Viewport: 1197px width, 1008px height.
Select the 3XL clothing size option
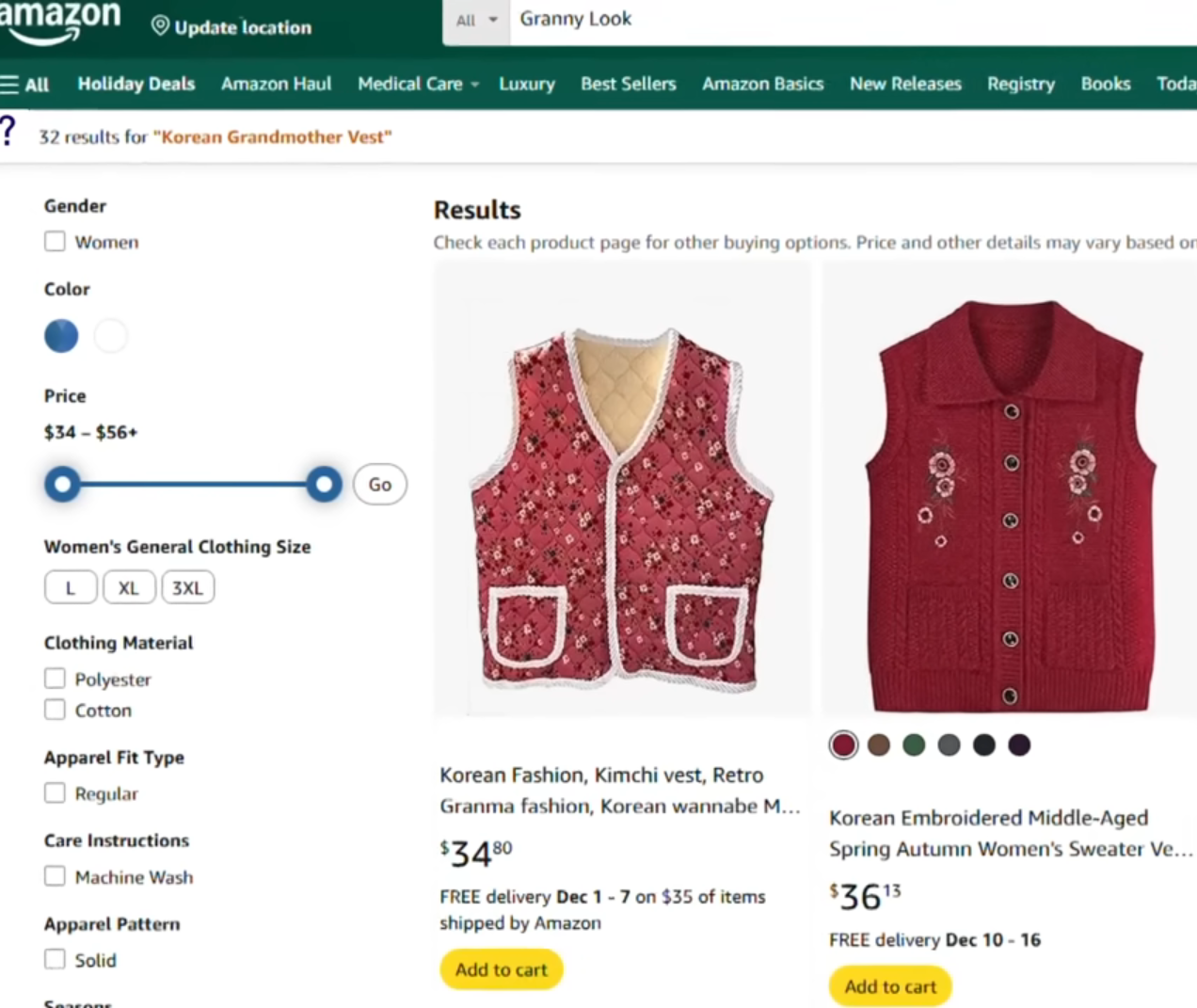tap(188, 588)
